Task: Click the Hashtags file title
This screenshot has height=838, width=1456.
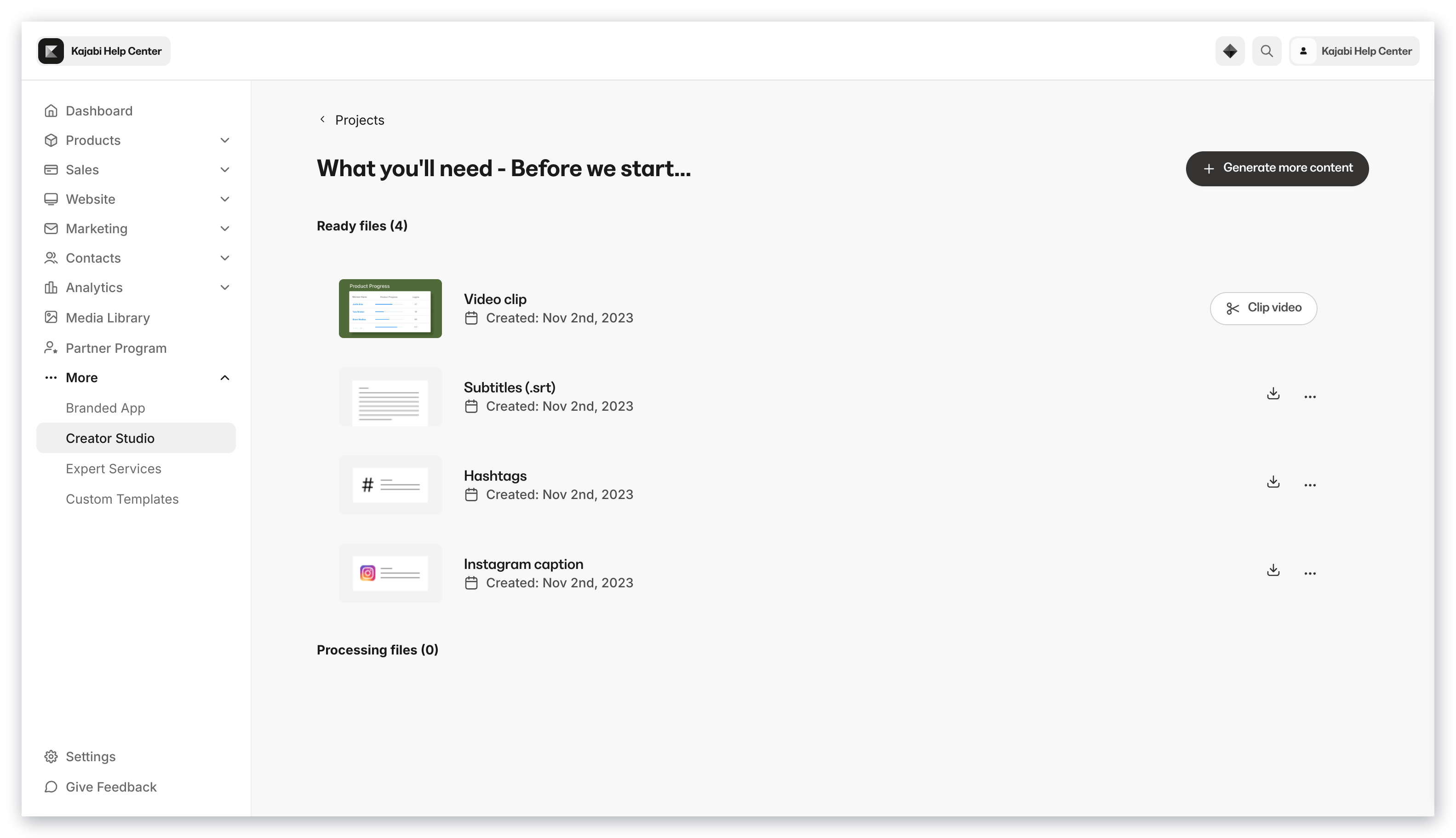Action: [x=495, y=476]
